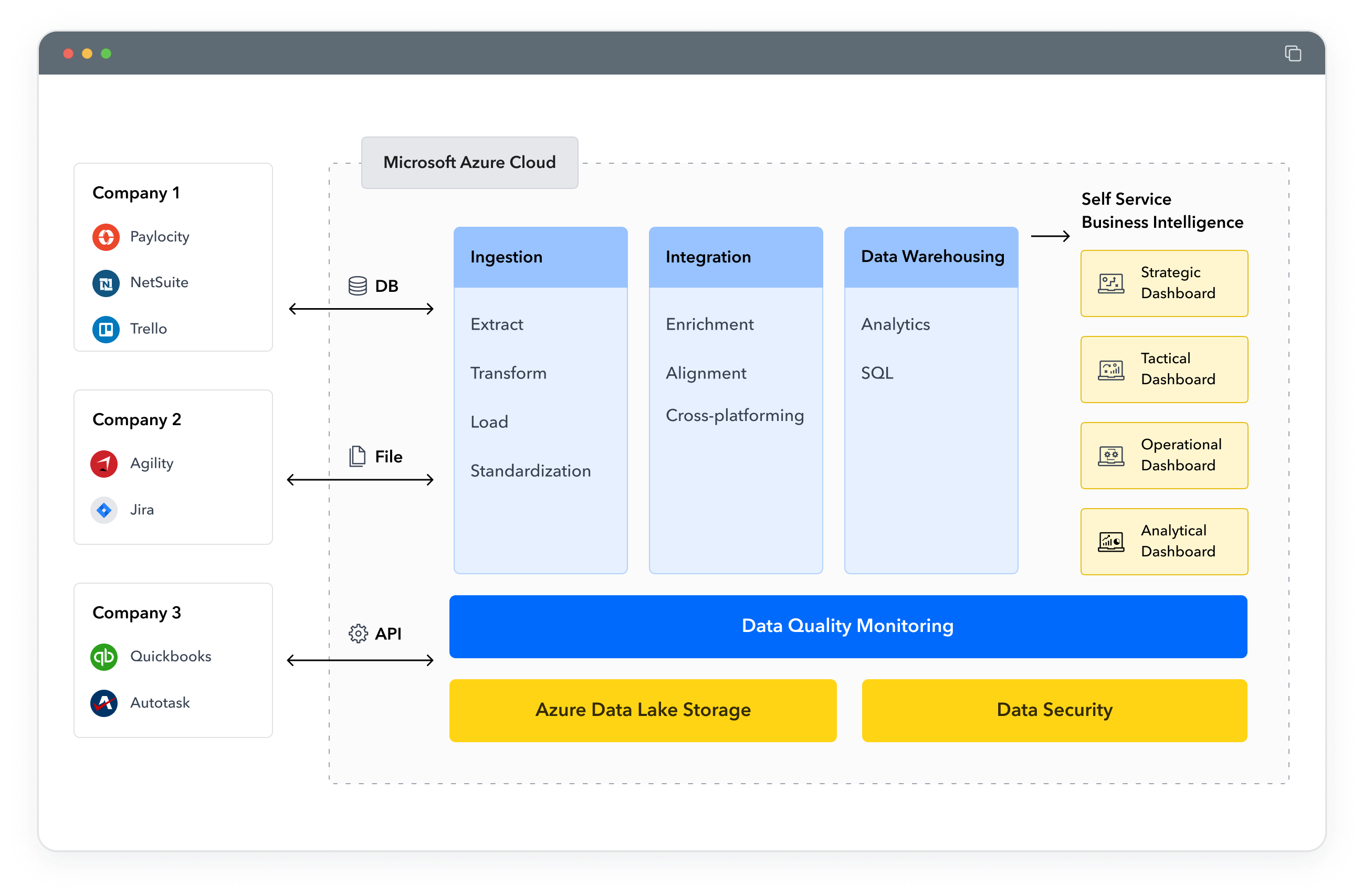Screen dimensions: 1363x896
Task: Select the Azure Data Lake Storage block
Action: click(x=643, y=710)
